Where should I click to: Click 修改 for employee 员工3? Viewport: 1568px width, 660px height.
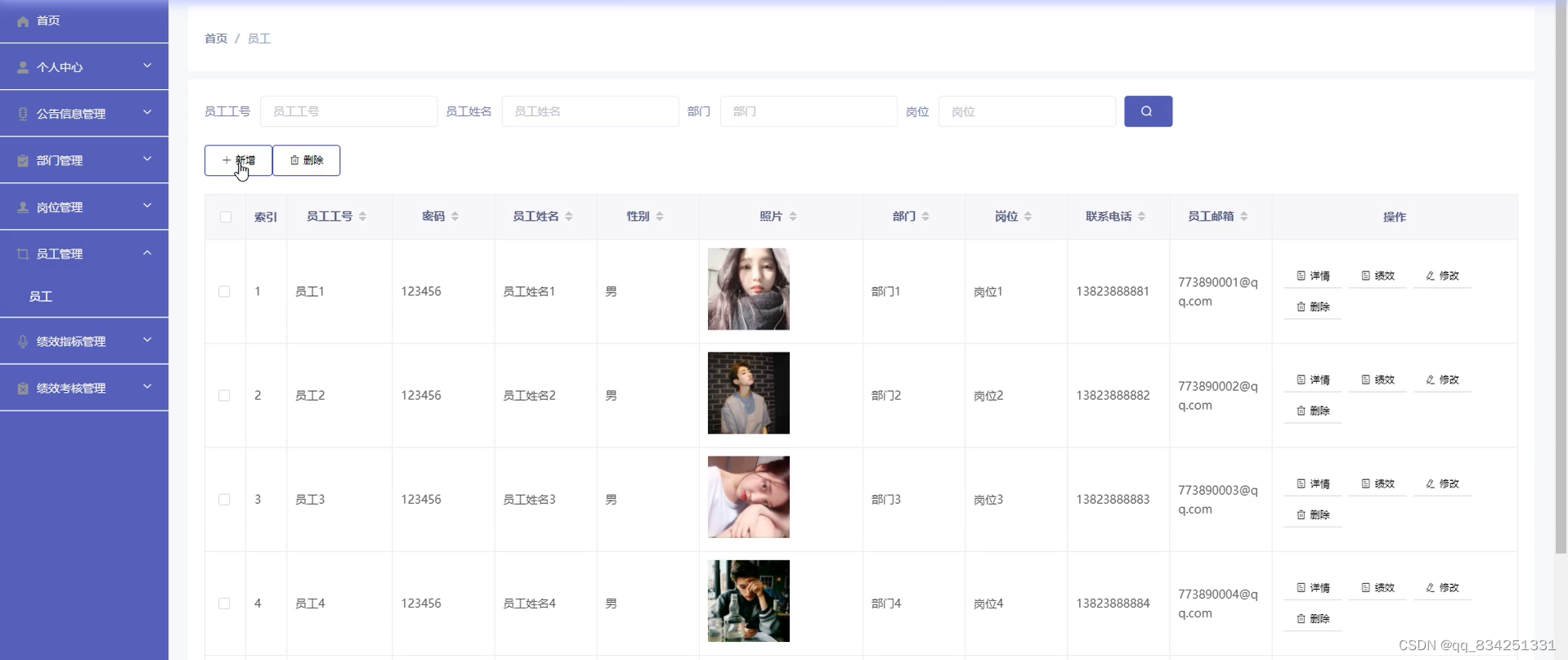tap(1442, 484)
